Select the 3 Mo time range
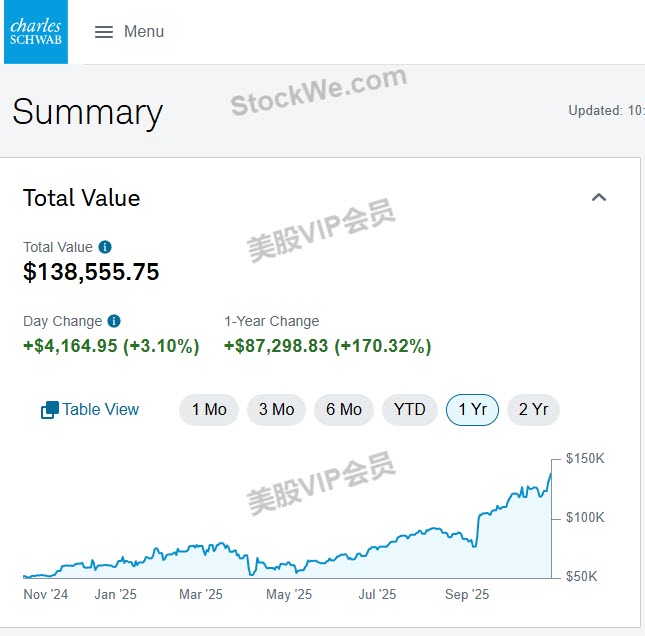 point(276,410)
